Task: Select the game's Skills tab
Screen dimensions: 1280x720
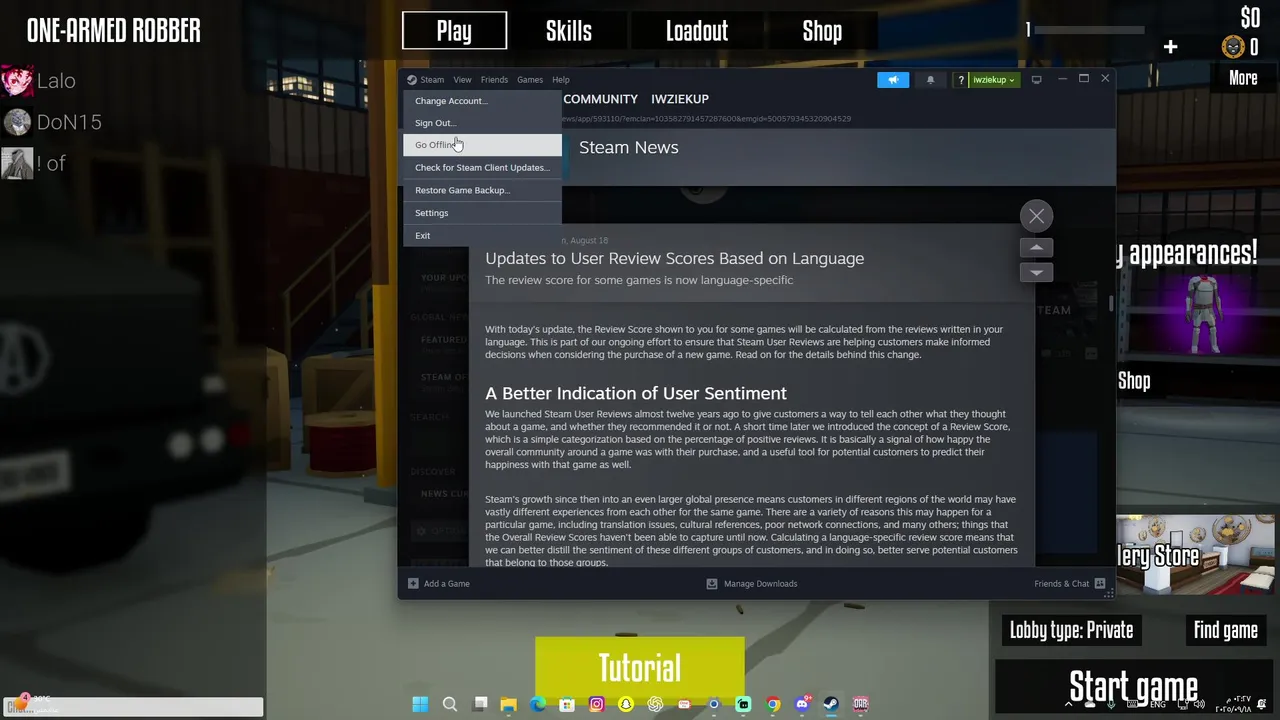Action: coord(569,31)
